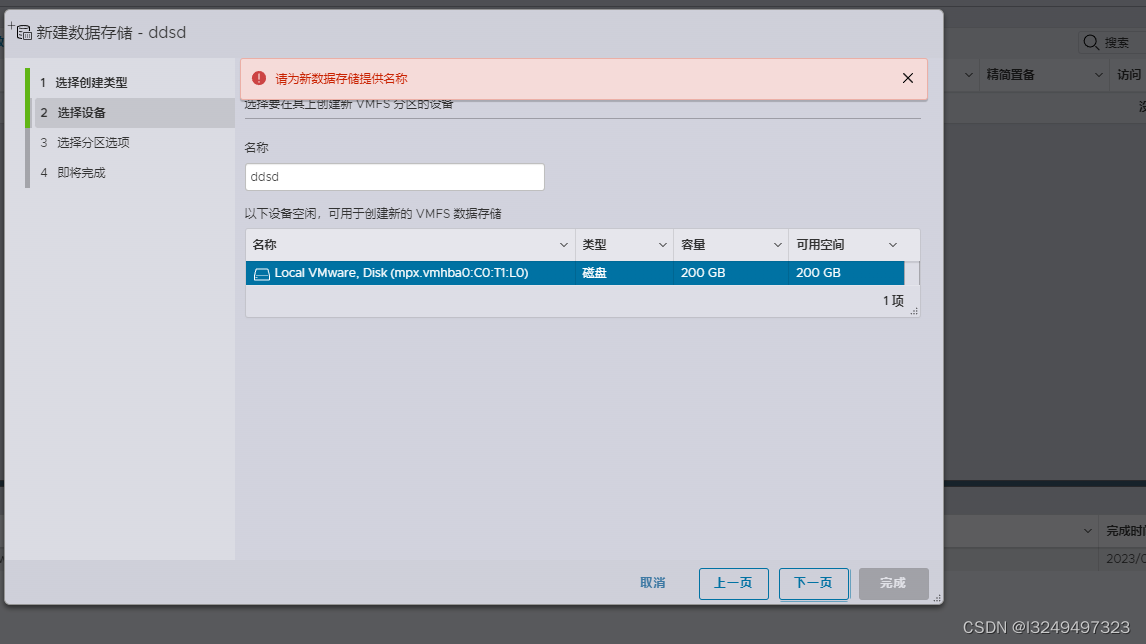Image resolution: width=1146 pixels, height=644 pixels.
Task: Click the new datastore title icon
Action: click(x=23, y=32)
